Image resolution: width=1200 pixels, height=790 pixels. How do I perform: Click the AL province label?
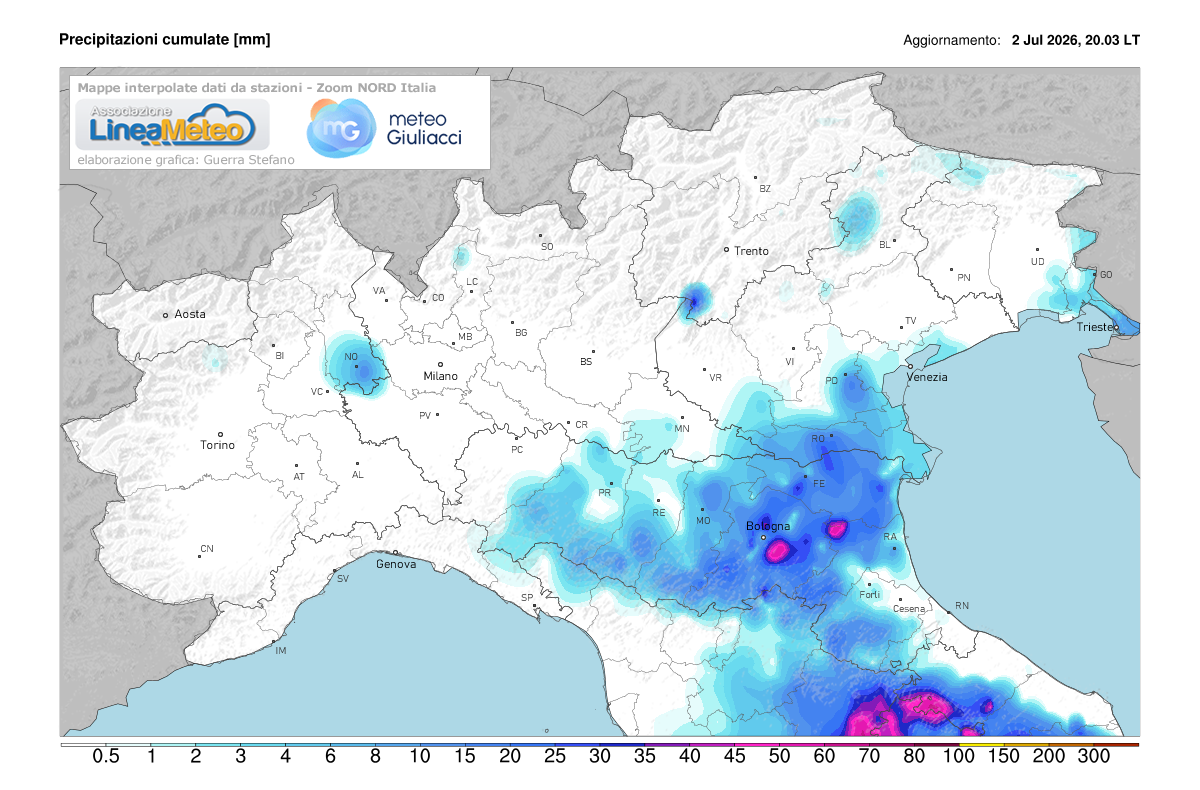click(x=358, y=474)
